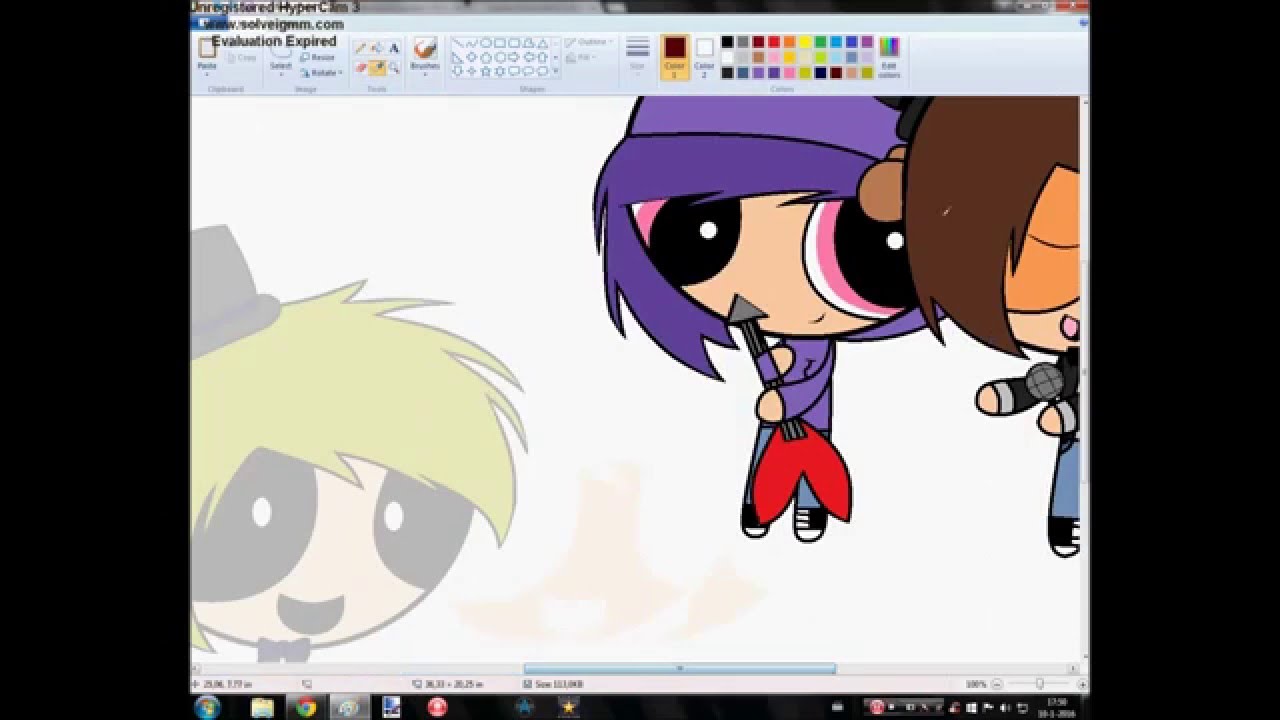The height and width of the screenshot is (720, 1280).
Task: Choose the Hexagon shape
Action: pos(500,57)
